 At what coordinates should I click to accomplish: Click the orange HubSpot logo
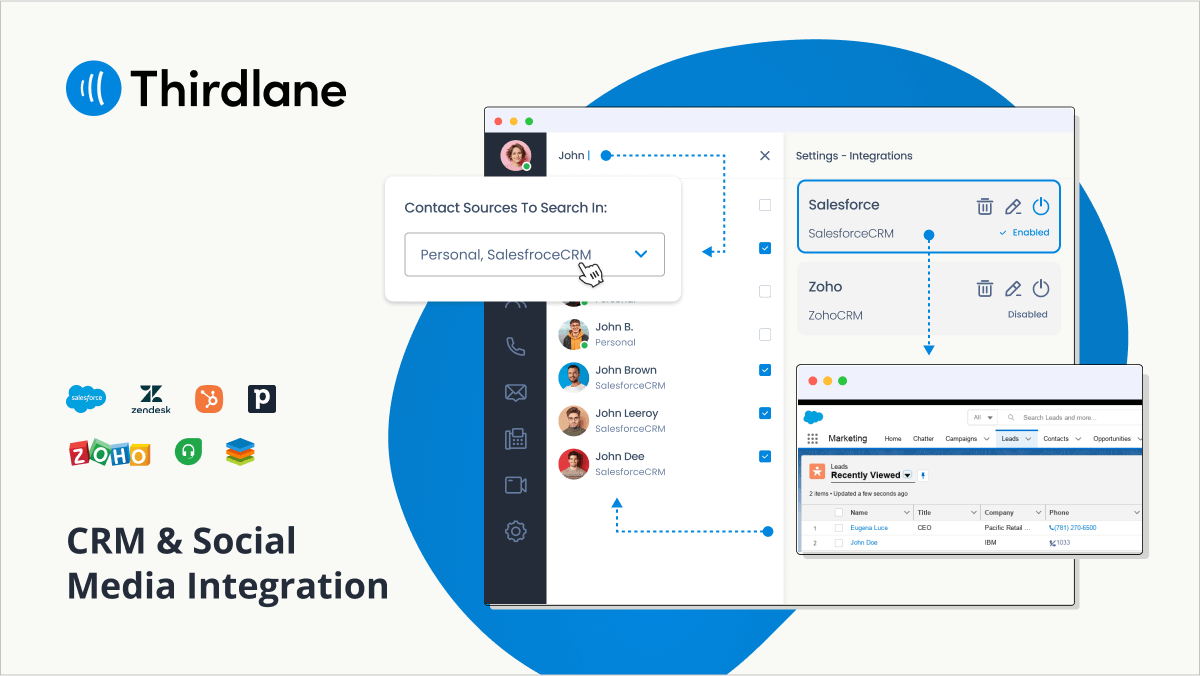(208, 399)
